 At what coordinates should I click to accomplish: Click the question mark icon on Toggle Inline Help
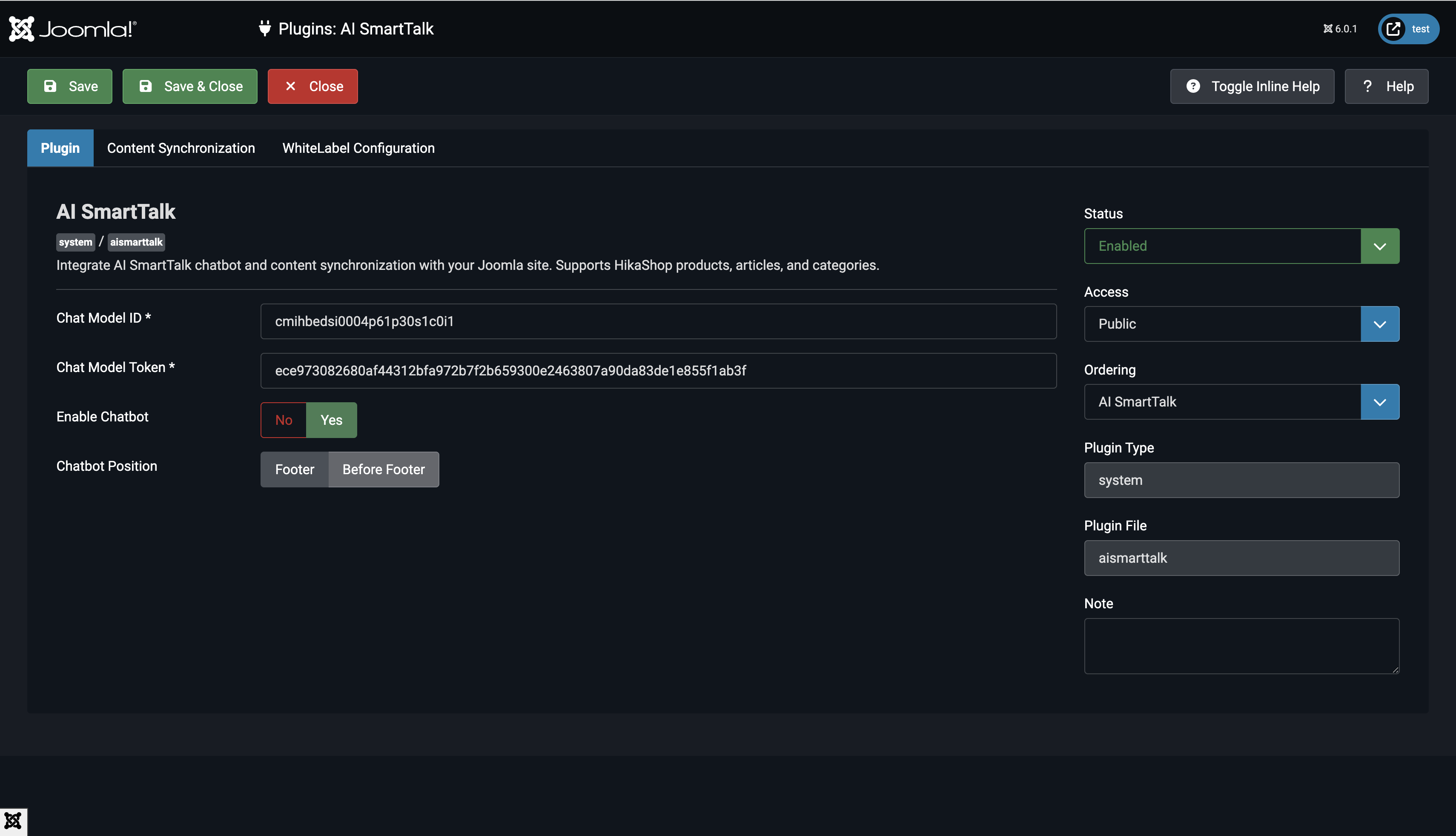(x=1194, y=86)
